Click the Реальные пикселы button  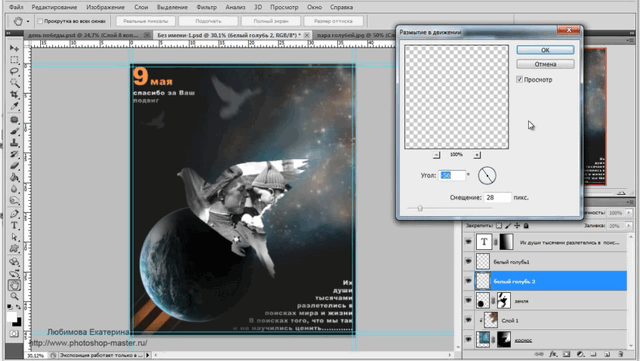tap(146, 21)
